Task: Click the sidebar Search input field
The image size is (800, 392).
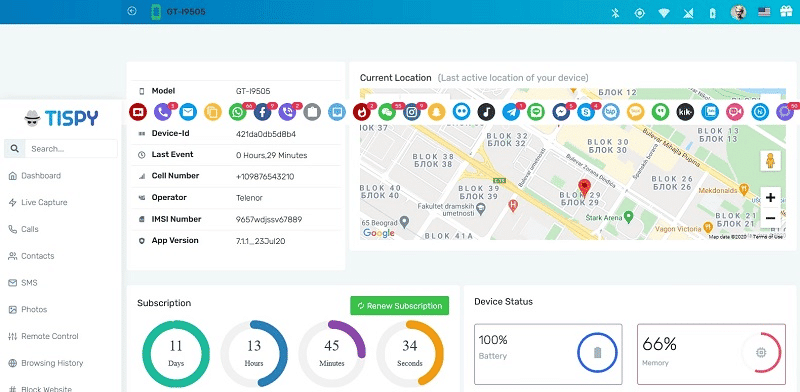Action: (71, 149)
